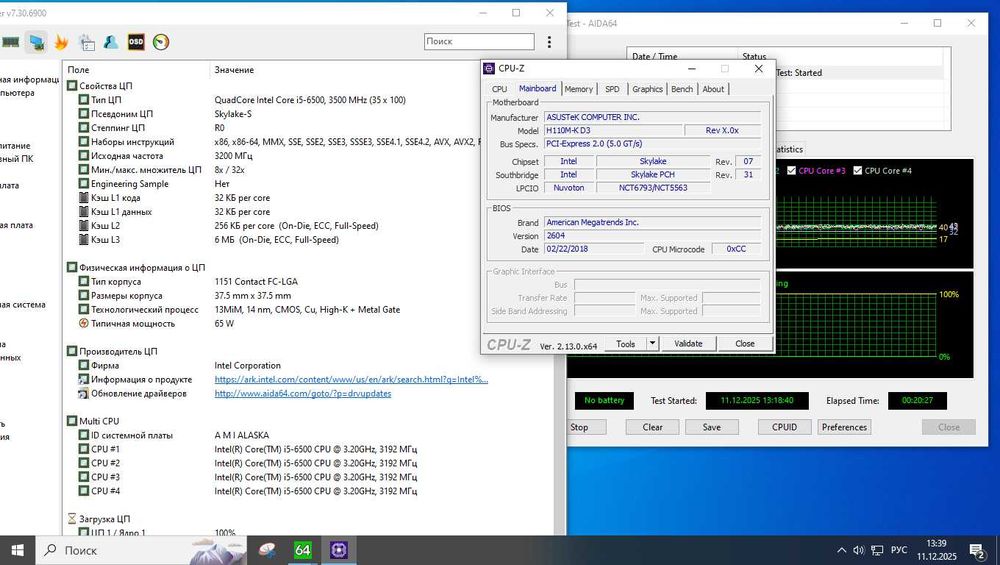
Task: Click the chip icon beside Кэш L3
Action: click(84, 240)
